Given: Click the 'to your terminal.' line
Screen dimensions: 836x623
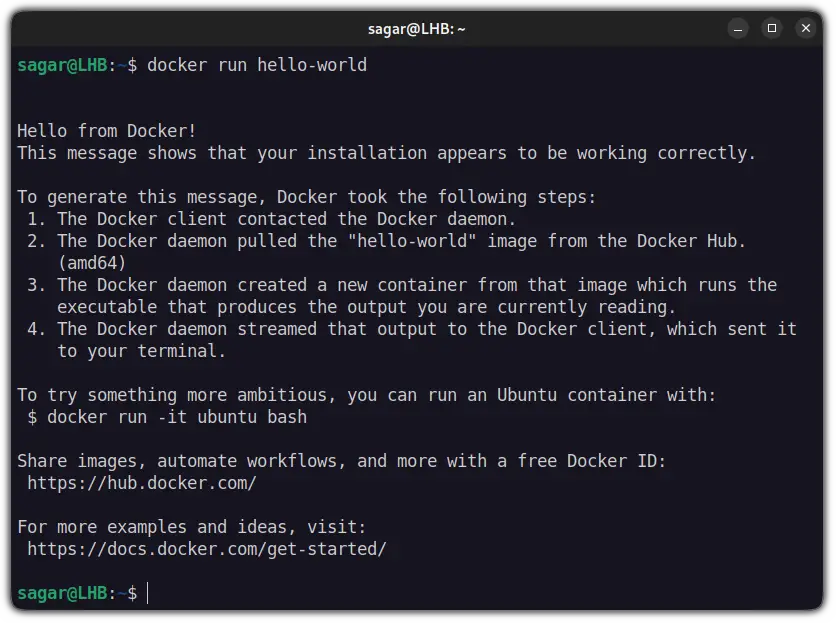Looking at the screenshot, I should (x=142, y=352).
